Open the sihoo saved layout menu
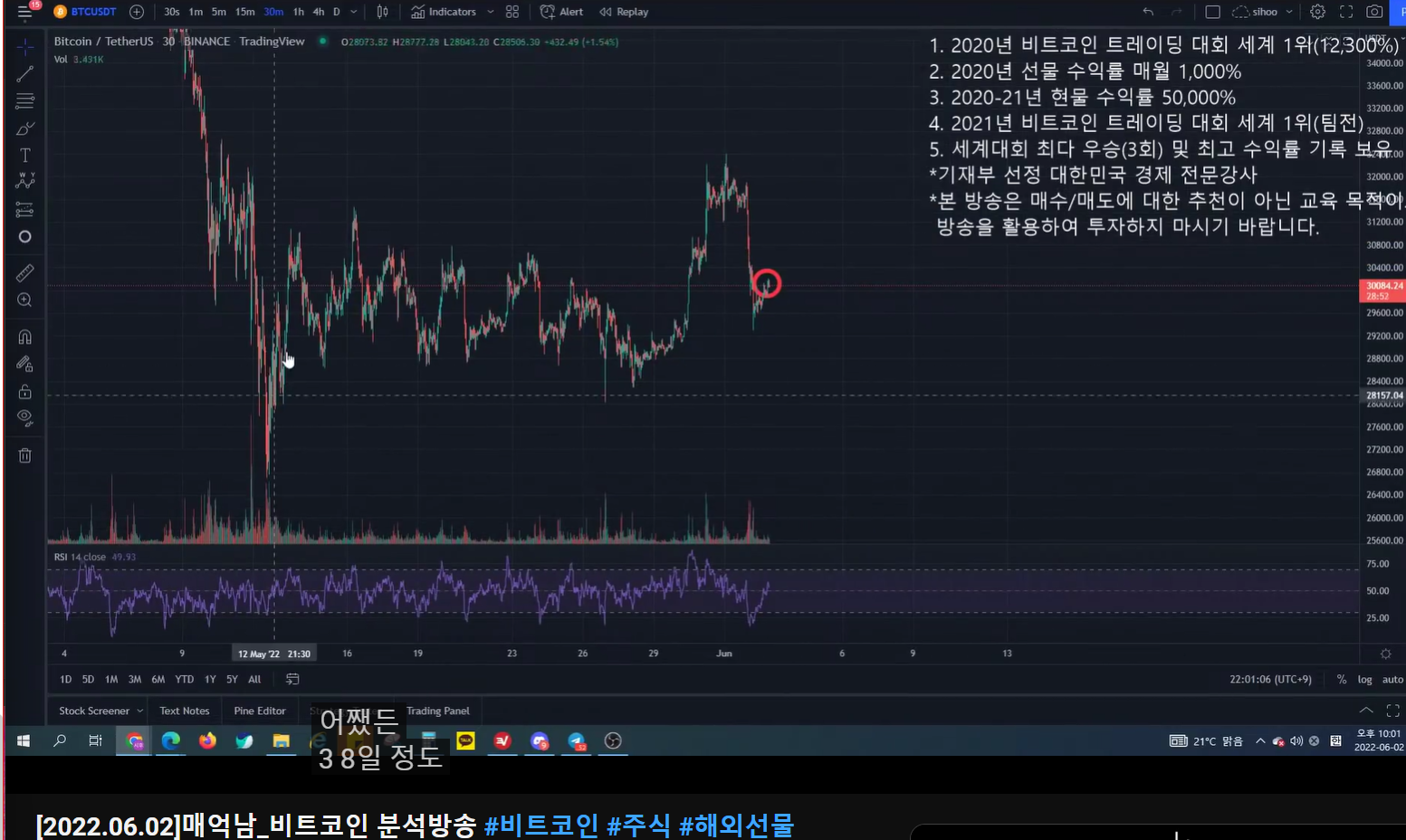The image size is (1406, 840). (1262, 12)
